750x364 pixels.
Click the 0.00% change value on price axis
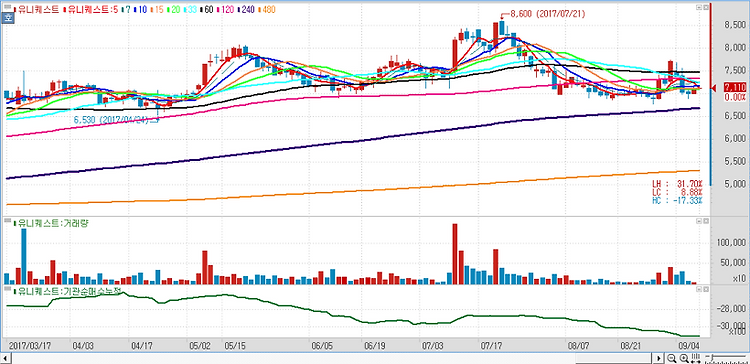735,97
